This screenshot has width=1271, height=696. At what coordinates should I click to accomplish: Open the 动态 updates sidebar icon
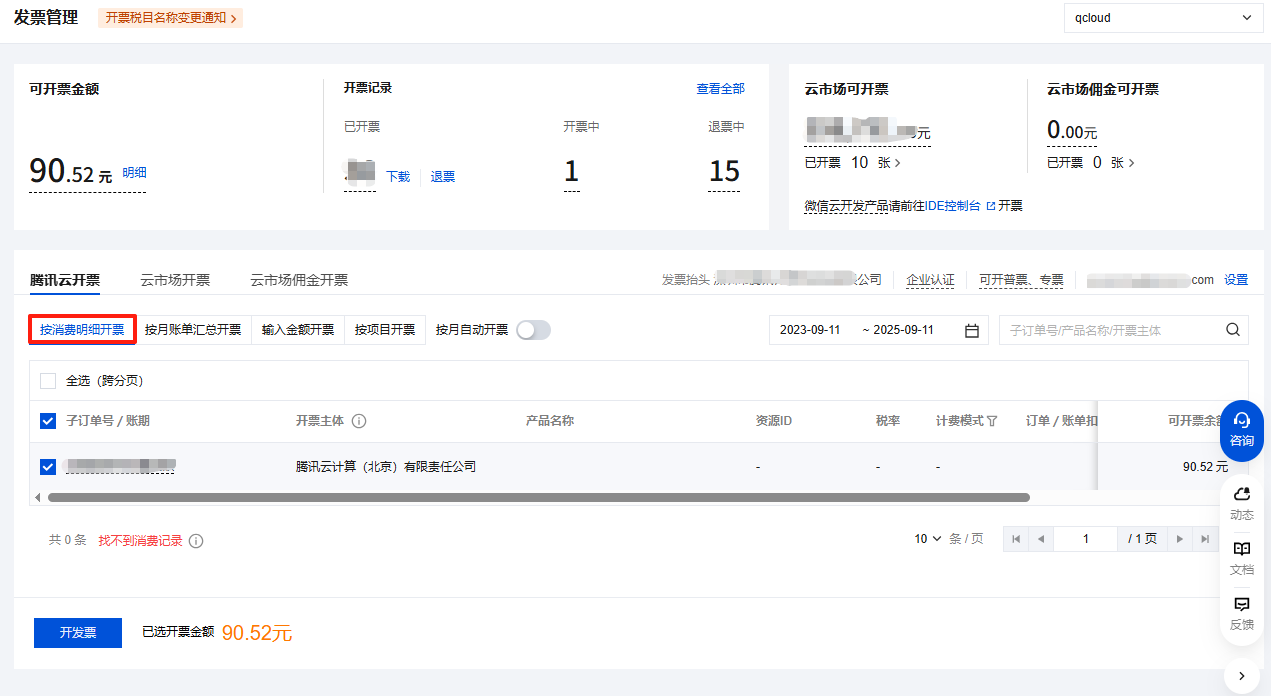coord(1241,503)
